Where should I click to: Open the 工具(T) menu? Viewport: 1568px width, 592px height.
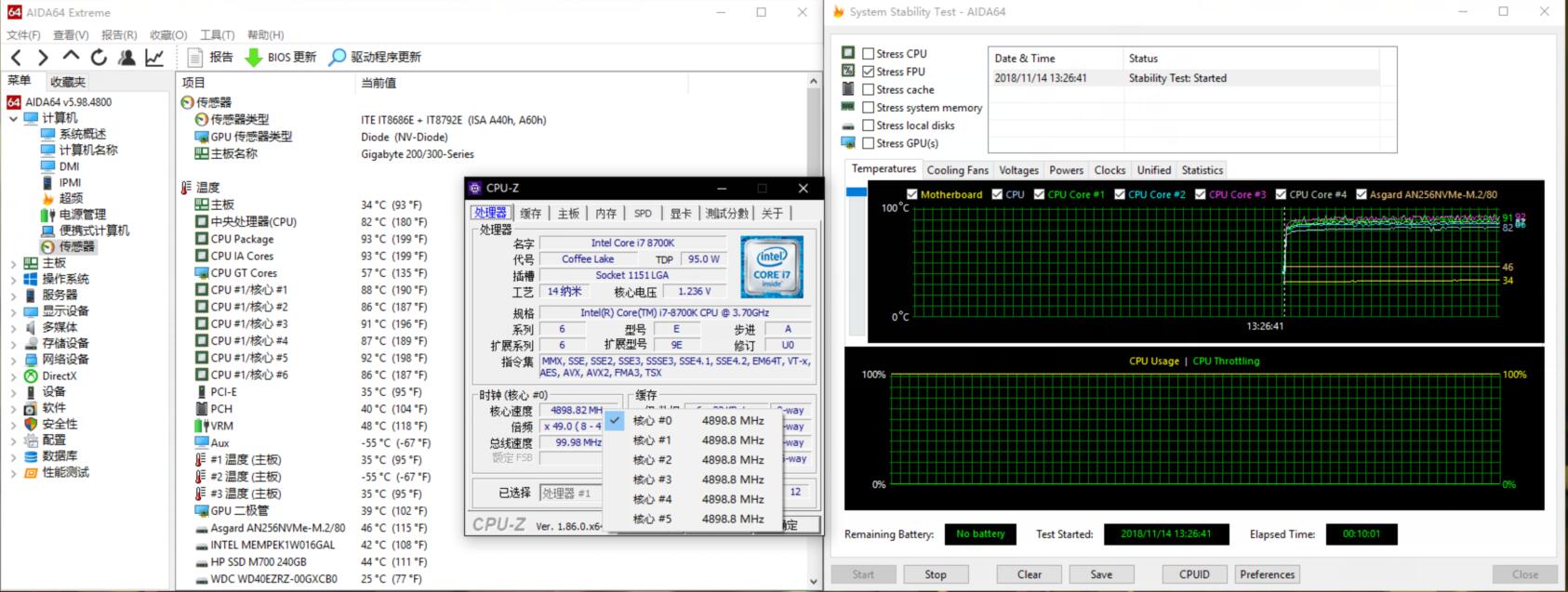coord(217,34)
